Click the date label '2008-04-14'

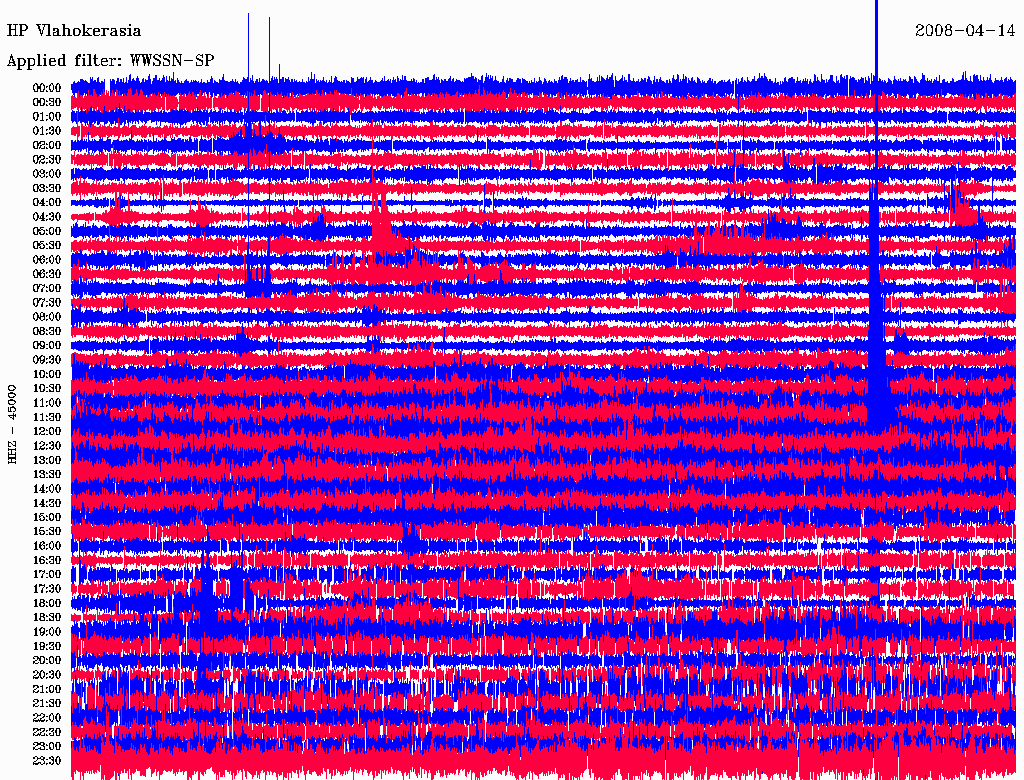[x=965, y=31]
